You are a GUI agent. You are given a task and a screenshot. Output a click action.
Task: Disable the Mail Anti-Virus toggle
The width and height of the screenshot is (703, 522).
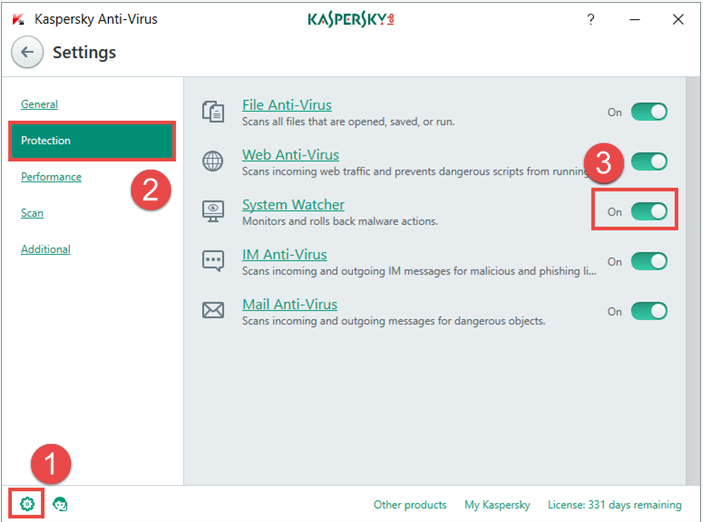(x=649, y=311)
